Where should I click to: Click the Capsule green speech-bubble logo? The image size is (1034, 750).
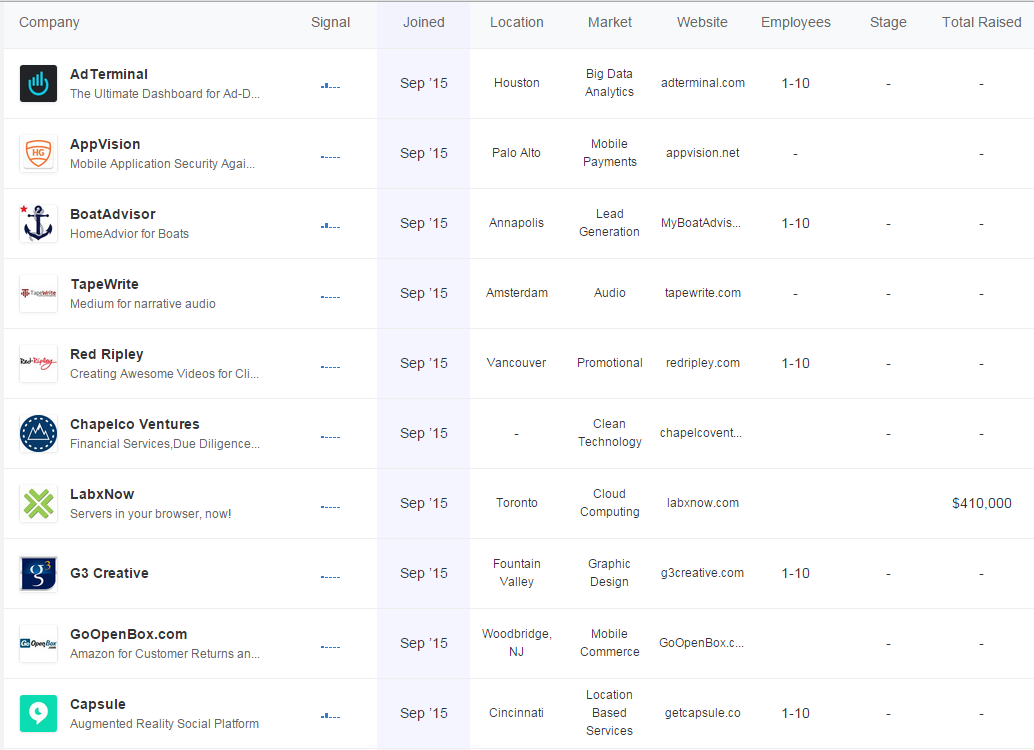click(x=39, y=713)
